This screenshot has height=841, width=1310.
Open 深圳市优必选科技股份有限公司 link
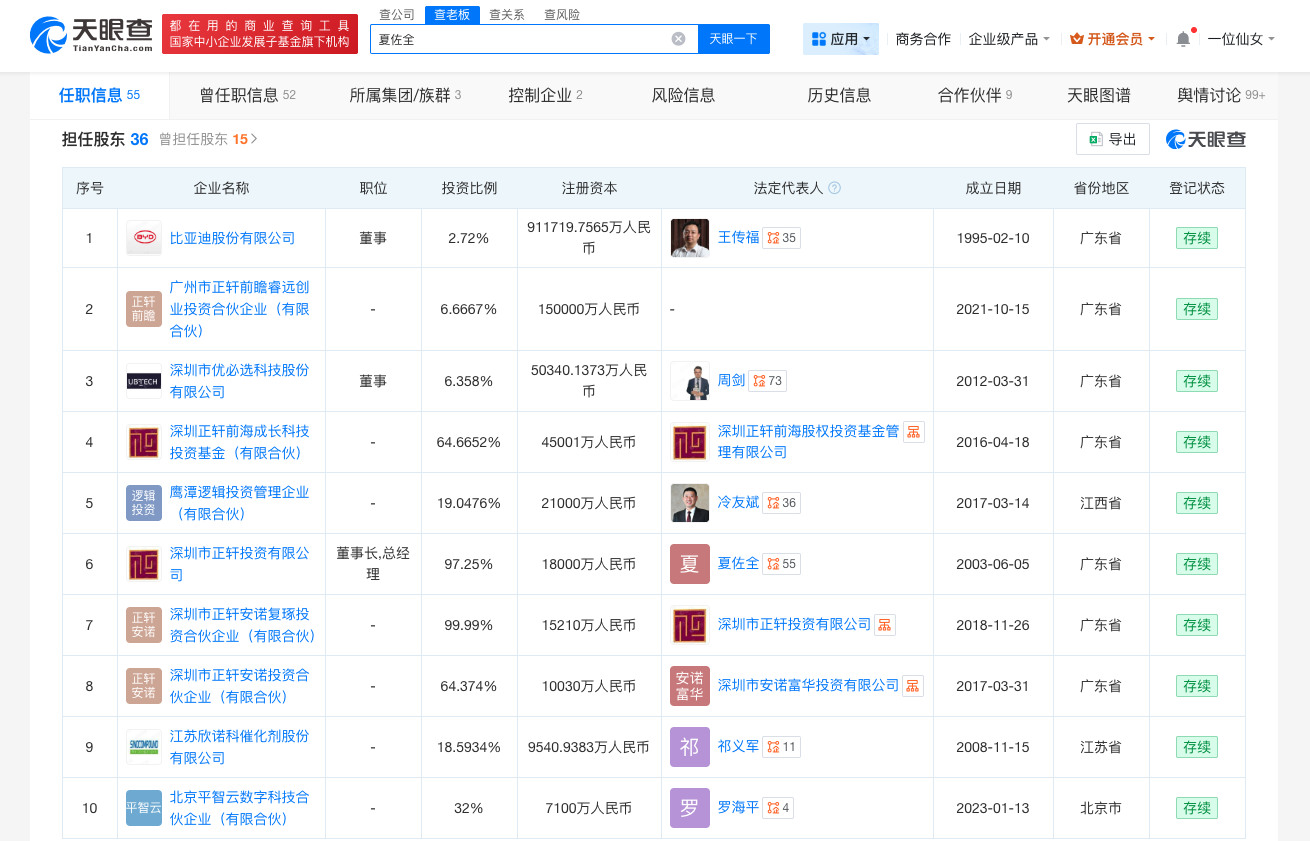(x=240, y=381)
